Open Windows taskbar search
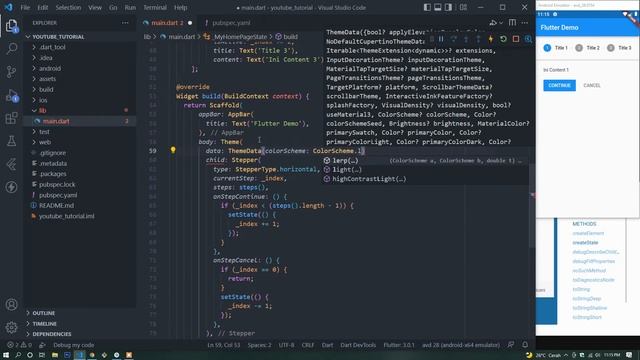This screenshot has width=640, height=360. tap(18, 355)
